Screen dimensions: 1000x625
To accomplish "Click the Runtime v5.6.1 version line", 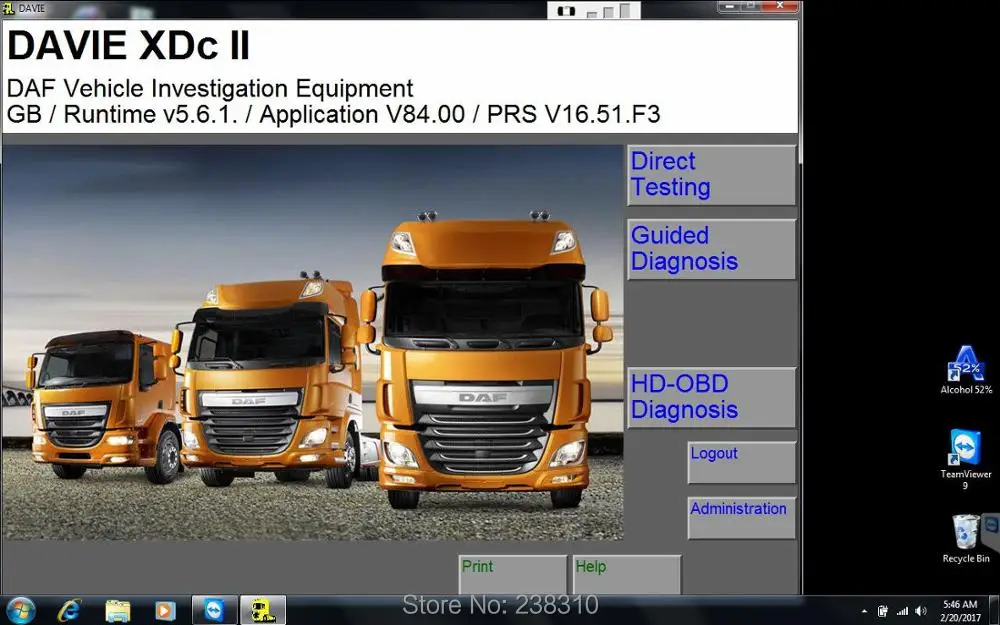I will [x=333, y=114].
